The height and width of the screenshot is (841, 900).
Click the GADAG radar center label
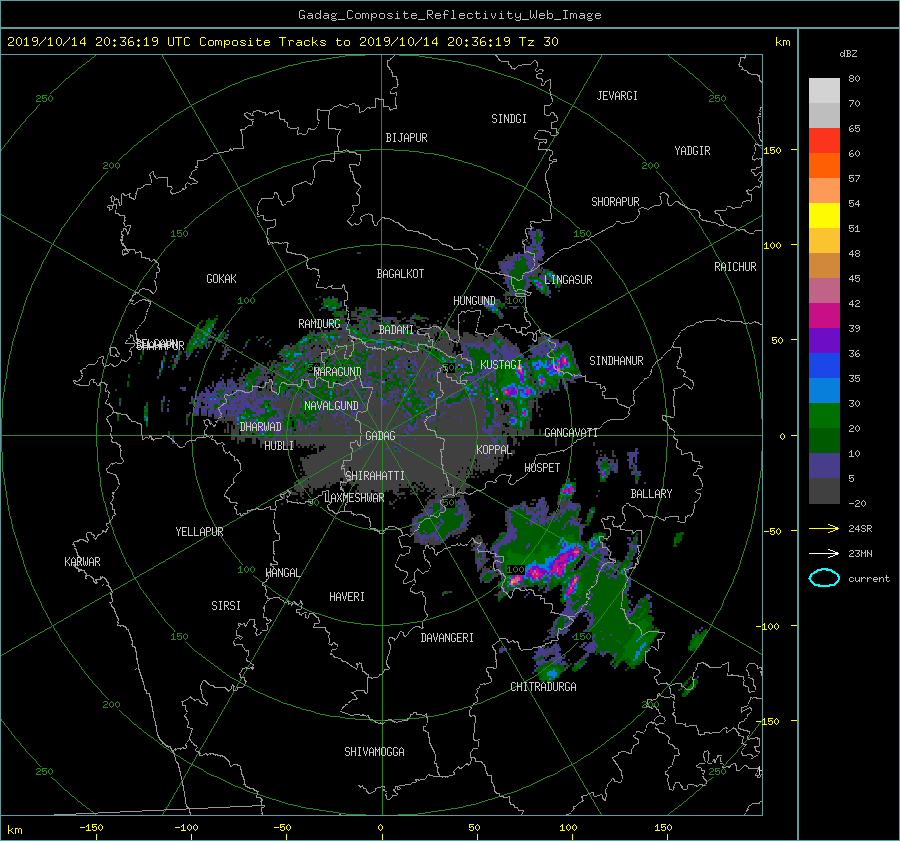(x=381, y=436)
